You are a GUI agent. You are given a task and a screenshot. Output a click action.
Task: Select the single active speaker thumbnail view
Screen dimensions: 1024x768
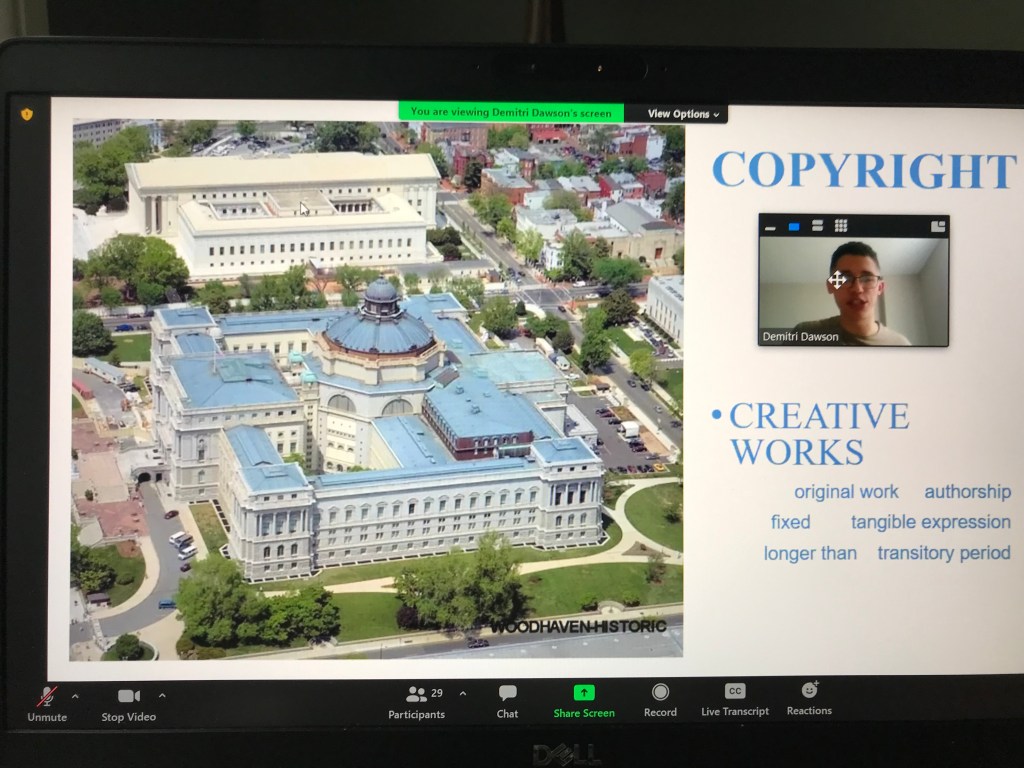(794, 227)
